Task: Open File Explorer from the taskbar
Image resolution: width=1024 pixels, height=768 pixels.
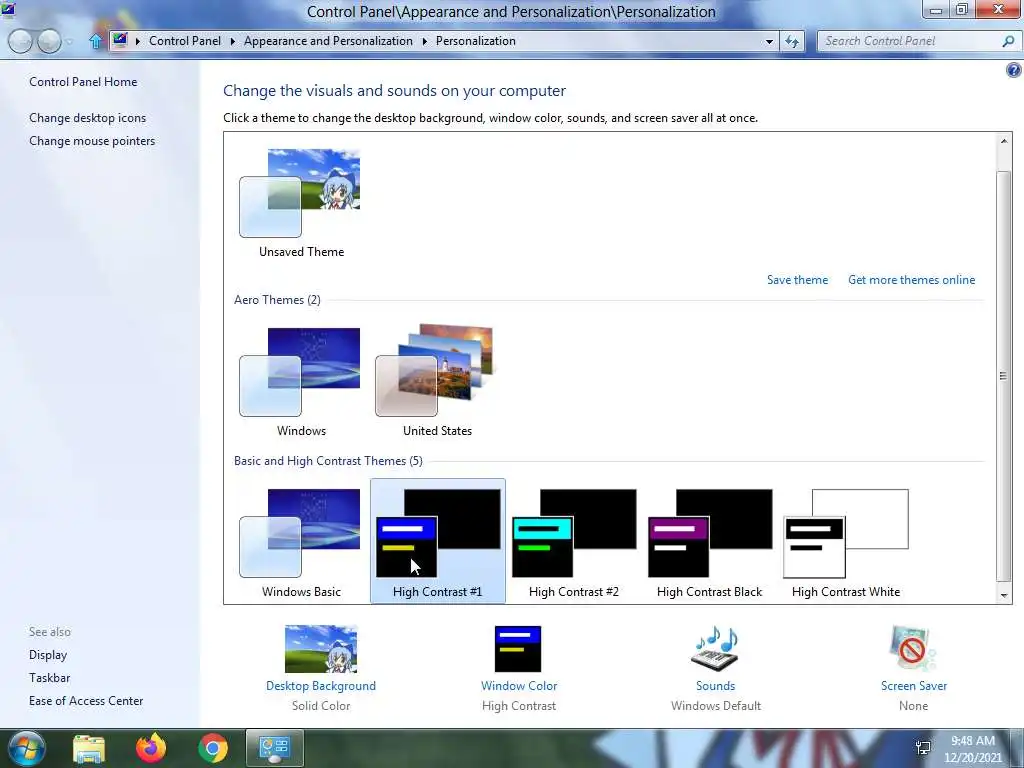Action: coord(89,748)
